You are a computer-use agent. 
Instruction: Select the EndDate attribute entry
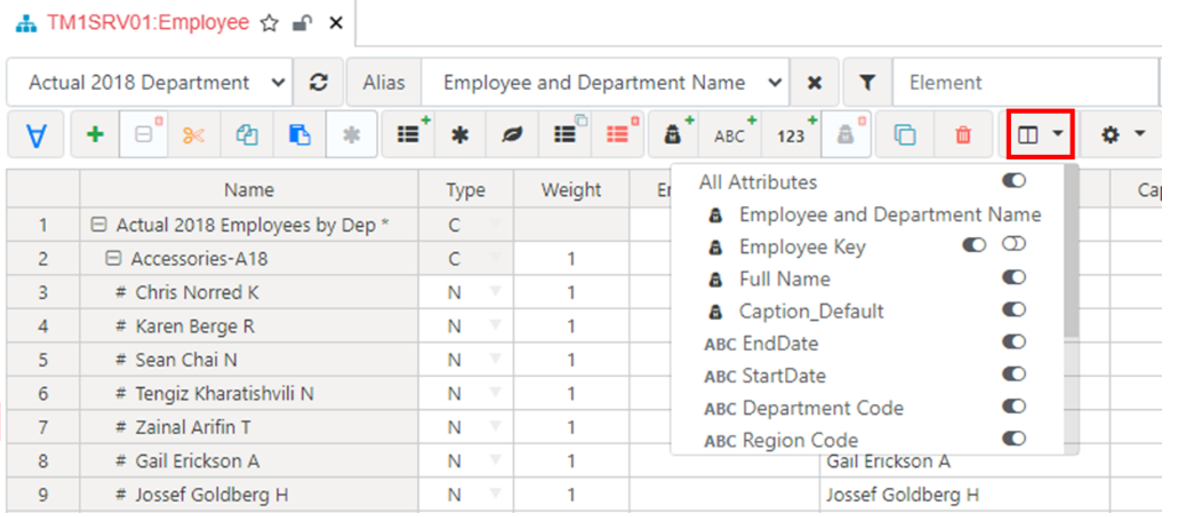(x=780, y=343)
